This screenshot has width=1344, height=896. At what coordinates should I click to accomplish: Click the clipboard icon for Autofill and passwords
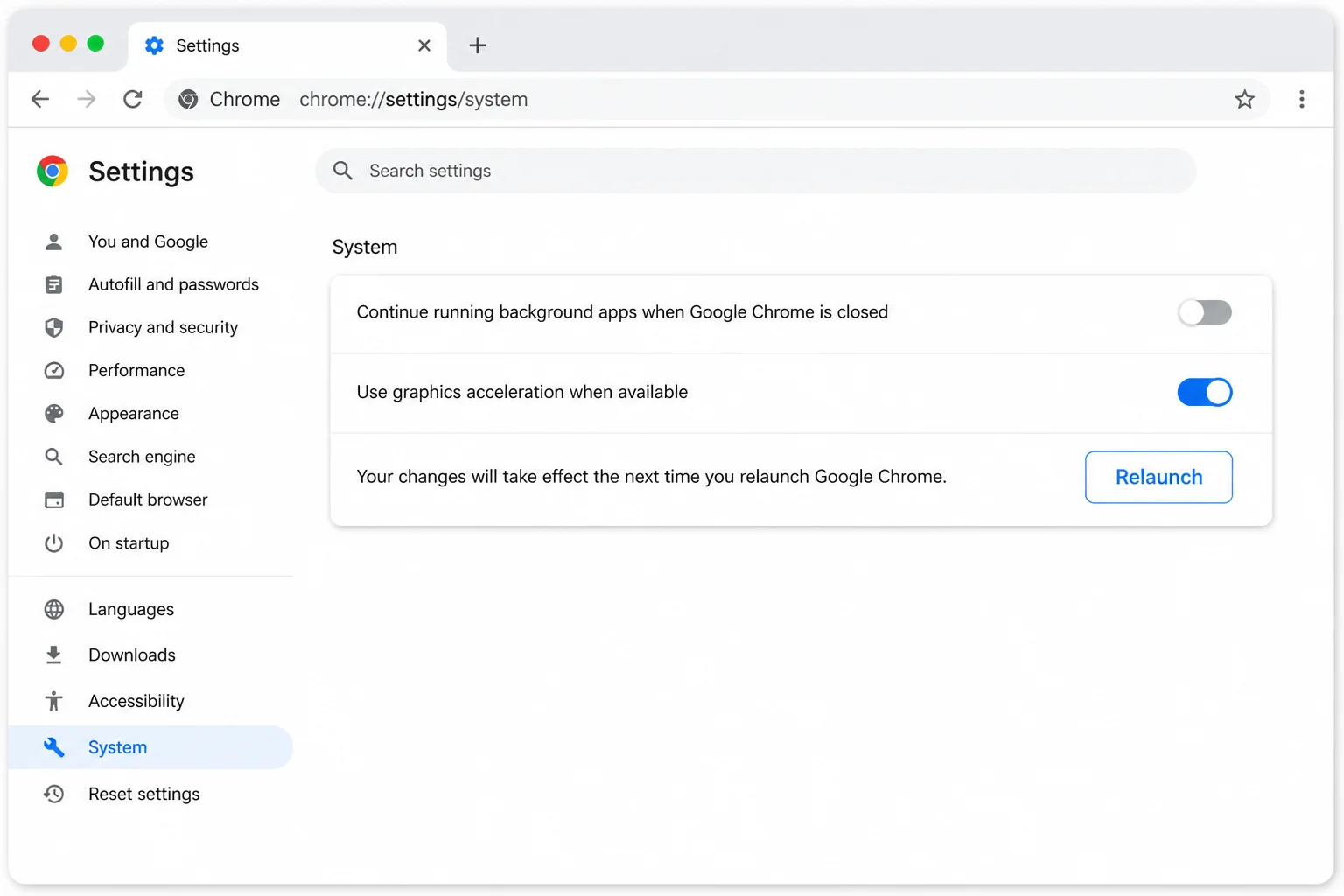(x=53, y=284)
